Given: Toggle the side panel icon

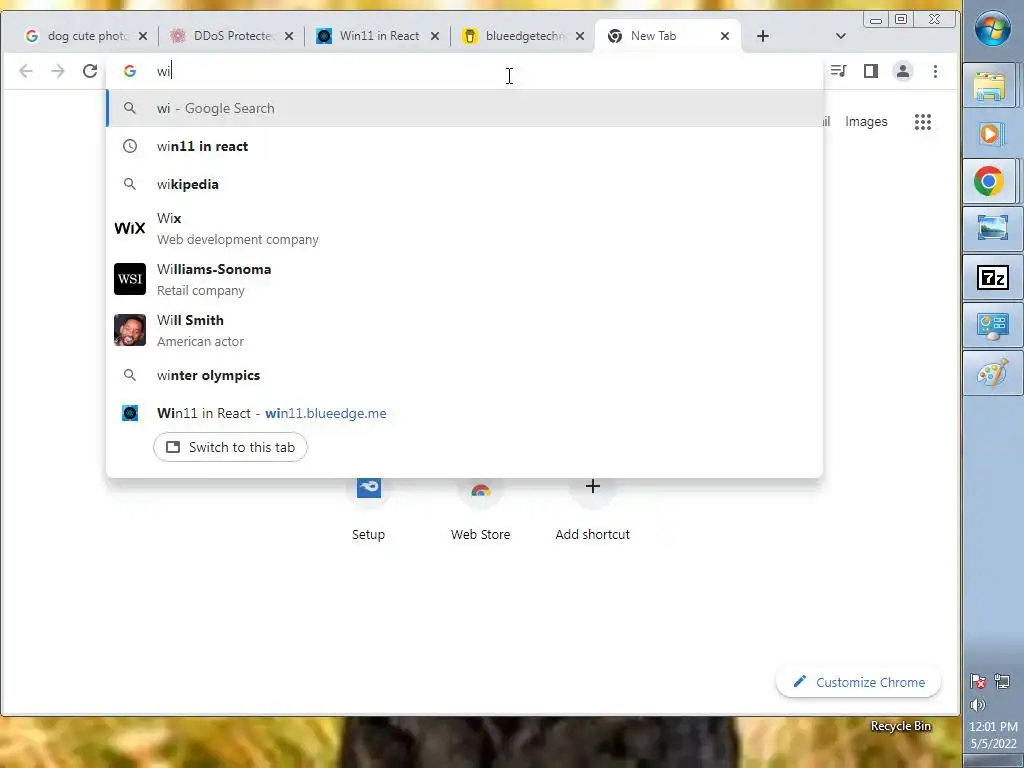Looking at the screenshot, I should tap(871, 71).
